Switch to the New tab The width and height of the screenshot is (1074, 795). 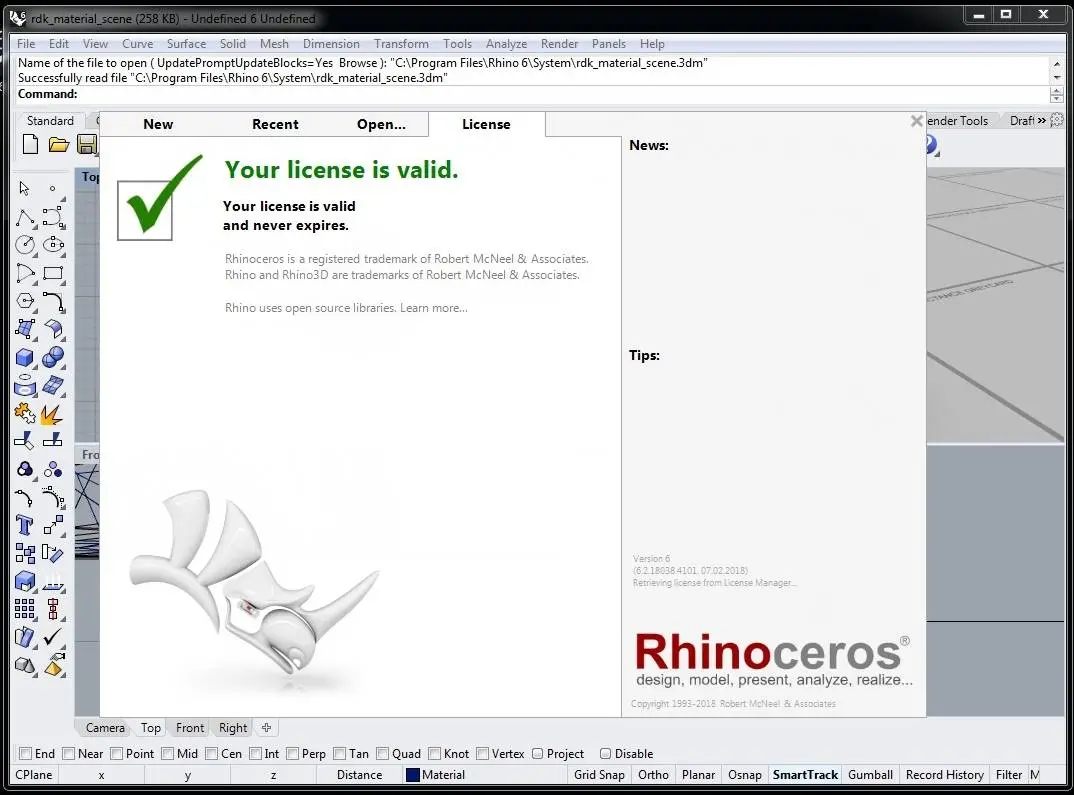[158, 124]
